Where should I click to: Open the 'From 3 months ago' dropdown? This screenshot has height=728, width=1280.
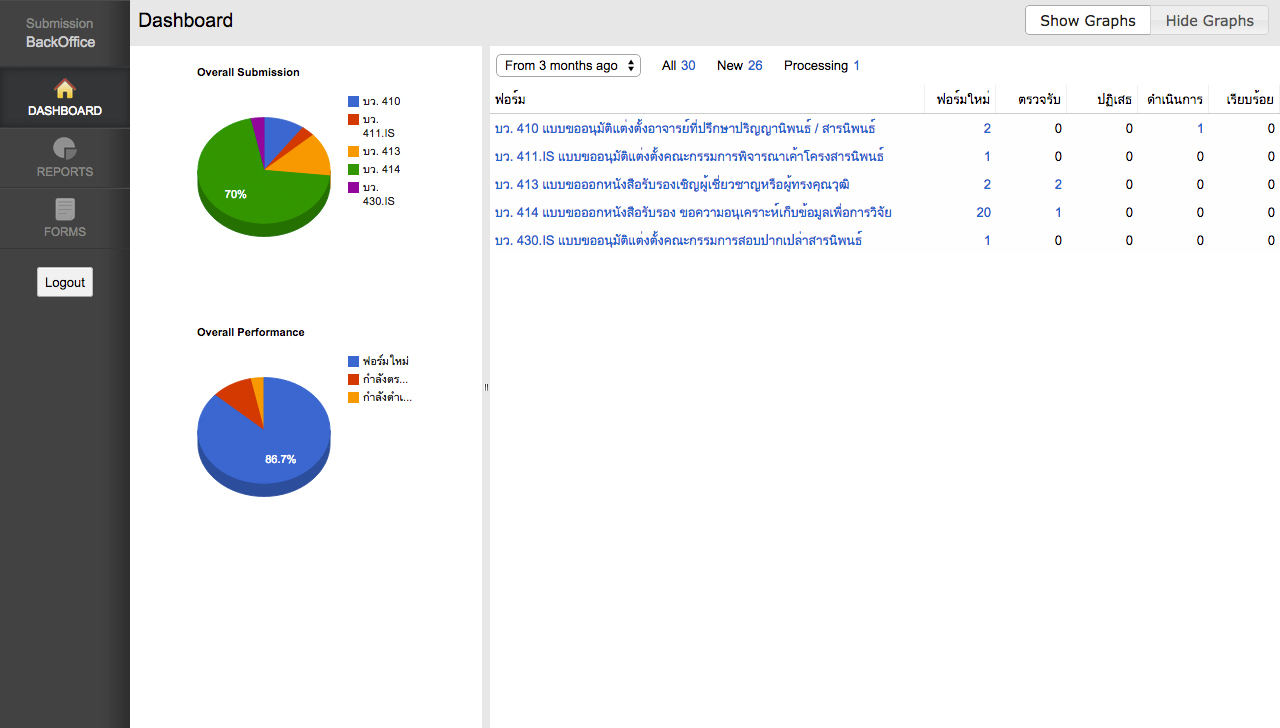tap(568, 65)
